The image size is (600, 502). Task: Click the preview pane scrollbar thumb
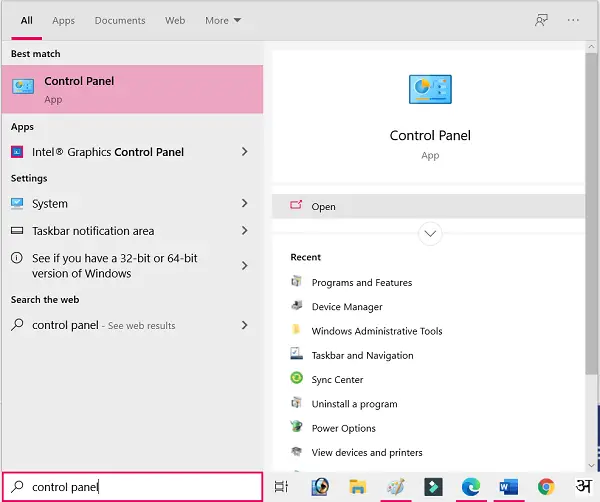click(x=591, y=214)
